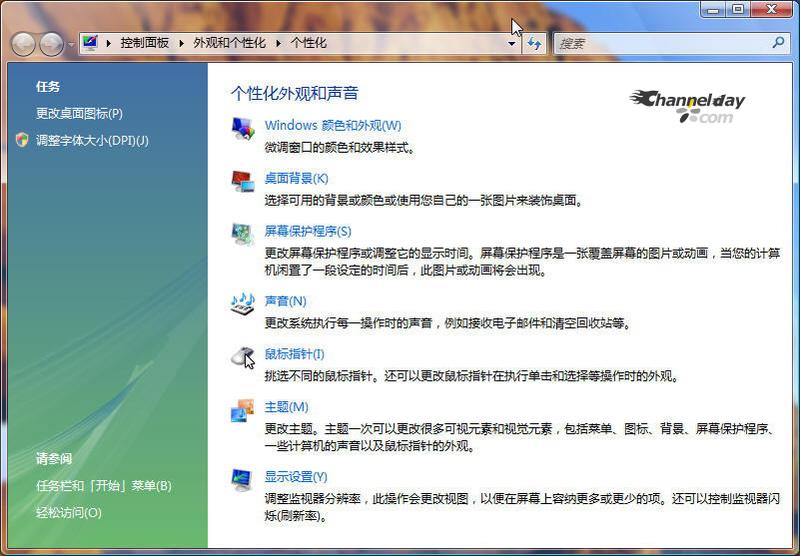Click 更改桌面图标(P) in tasks pane
This screenshot has height=556, width=800.
(79, 113)
